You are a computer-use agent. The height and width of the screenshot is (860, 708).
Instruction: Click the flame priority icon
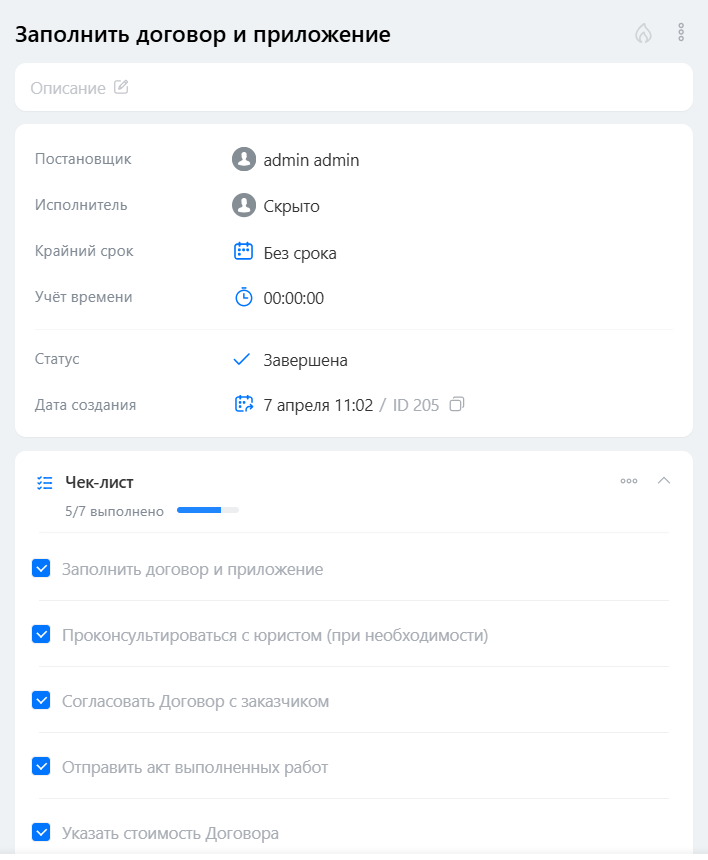click(643, 33)
